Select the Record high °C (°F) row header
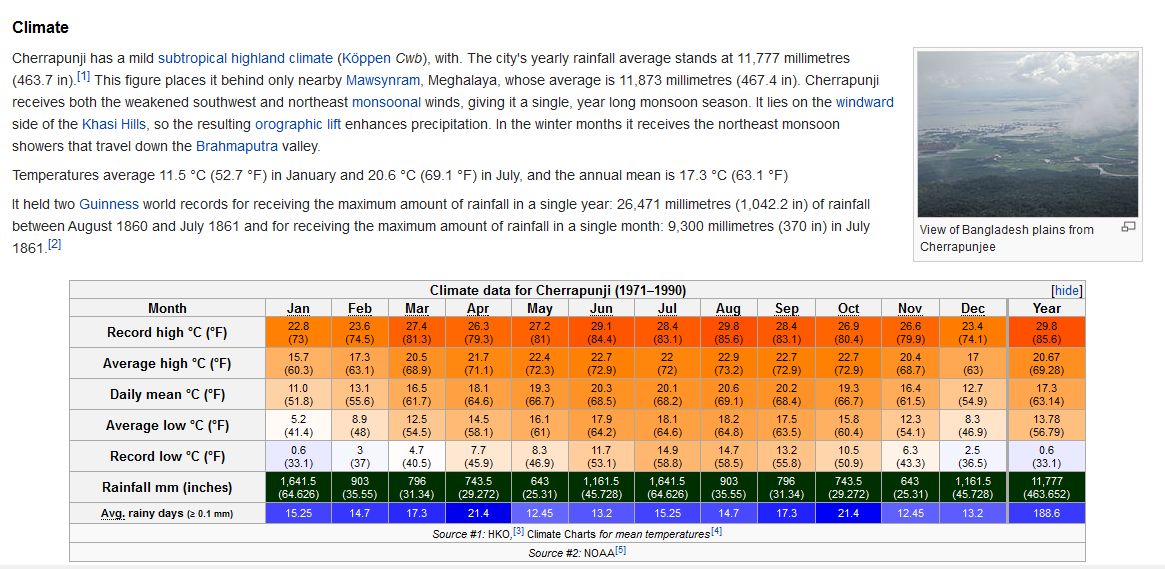The height and width of the screenshot is (569, 1165). point(167,332)
